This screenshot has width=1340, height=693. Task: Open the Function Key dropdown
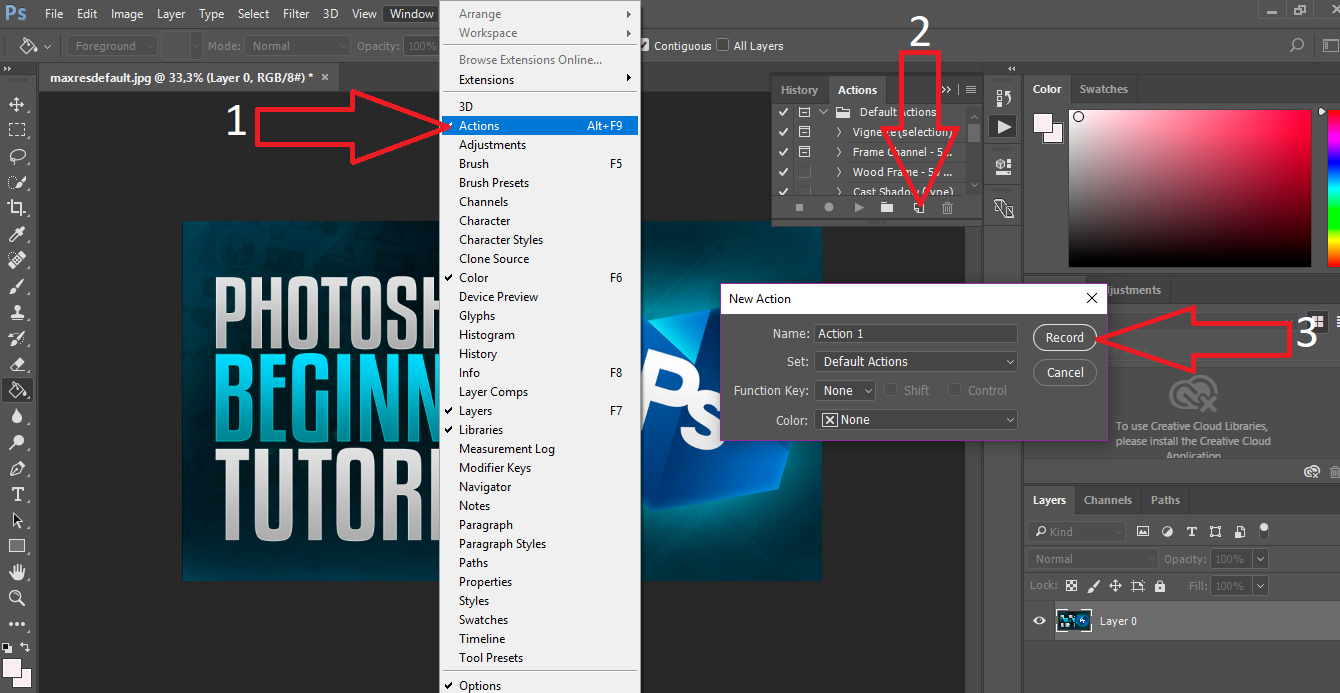845,390
